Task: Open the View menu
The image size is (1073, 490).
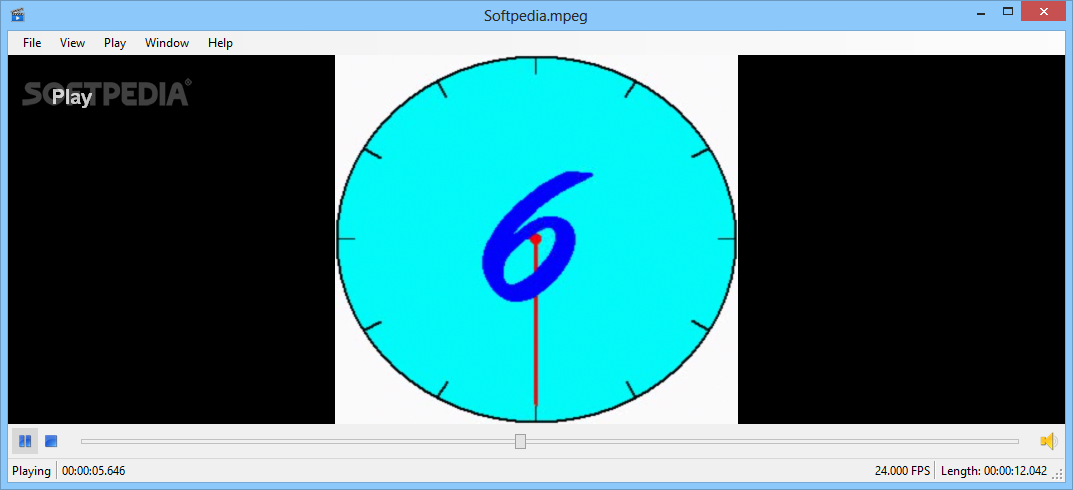Action: pos(73,42)
